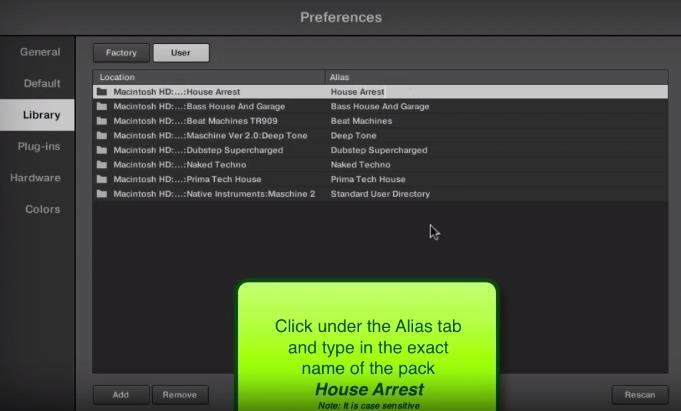Click the Bass House And Garage folder icon

tap(102, 106)
